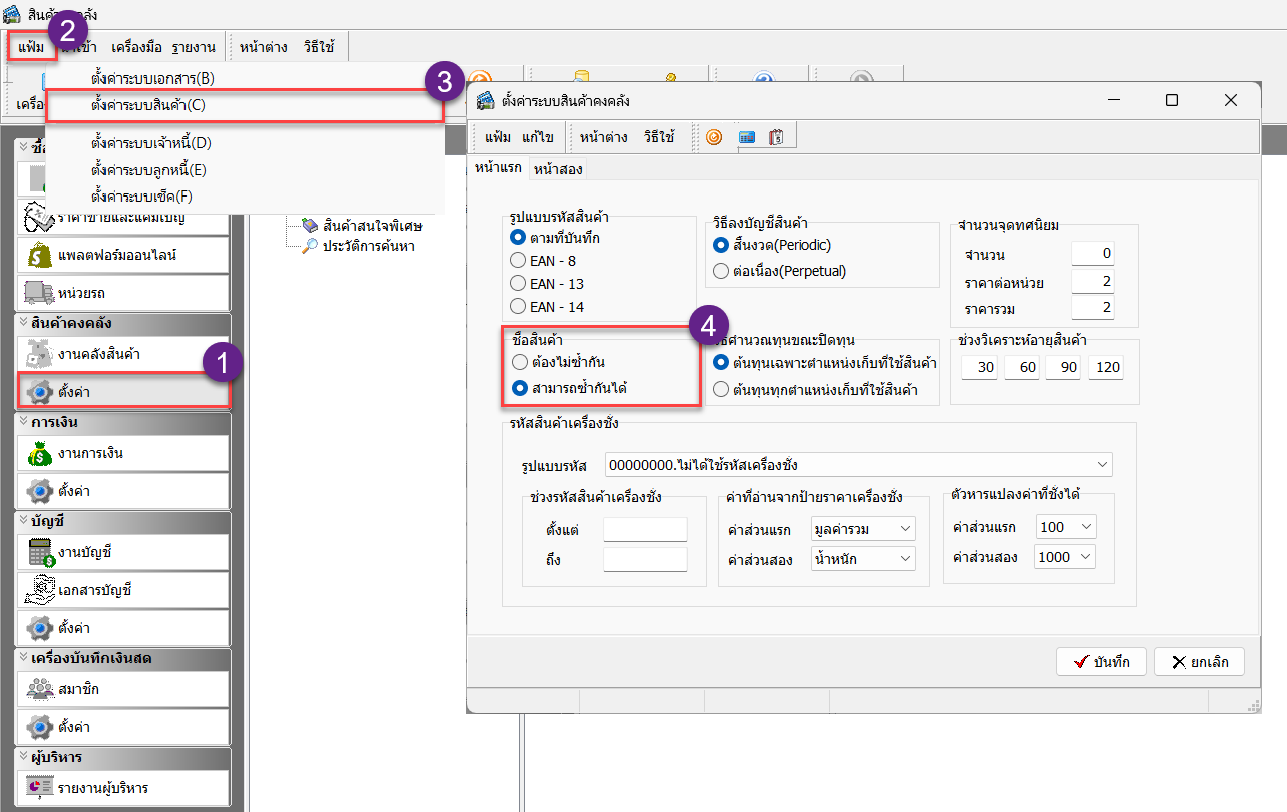
Task: Choose ต่อเนื่อง(Perpetual) inventory accounting method
Action: (721, 271)
